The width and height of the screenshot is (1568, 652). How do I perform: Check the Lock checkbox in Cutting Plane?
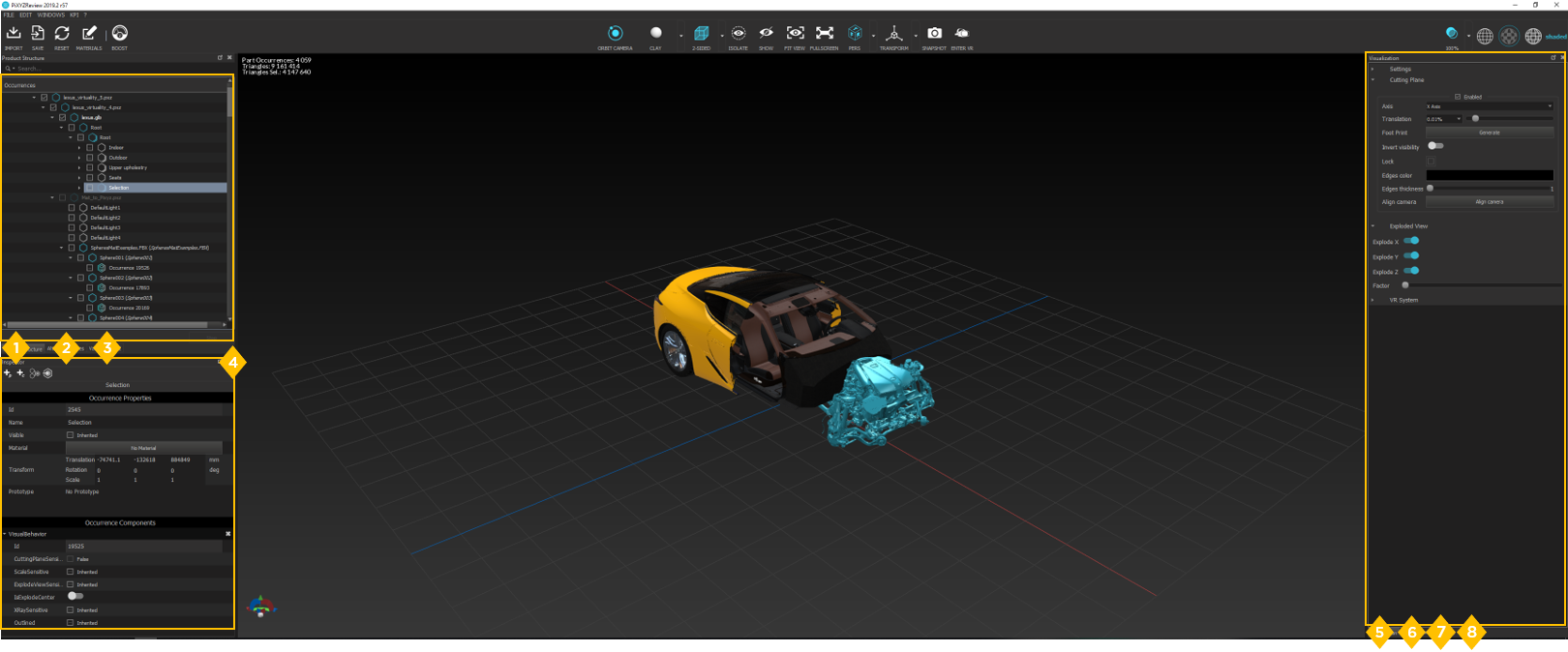1431,162
